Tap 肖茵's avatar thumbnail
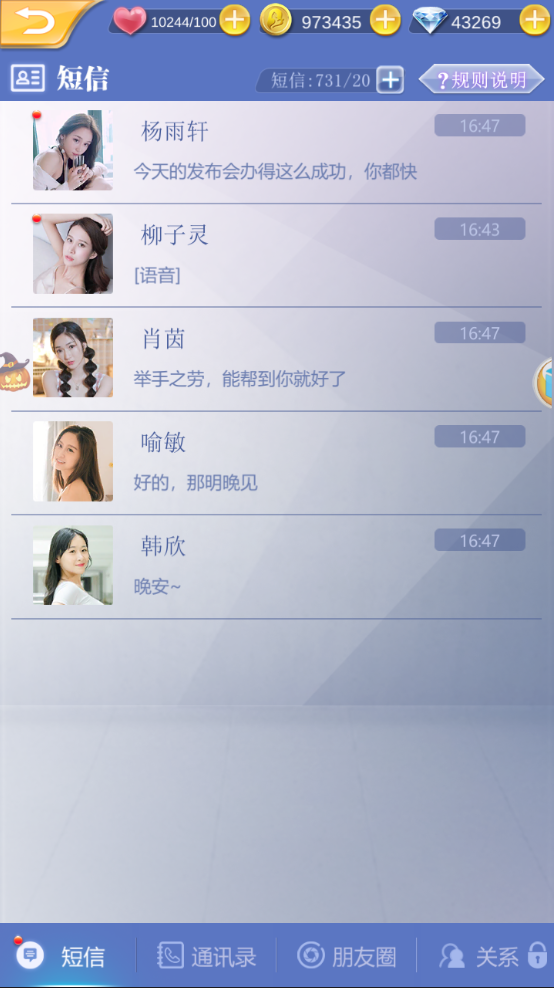The image size is (554, 988). [73, 357]
